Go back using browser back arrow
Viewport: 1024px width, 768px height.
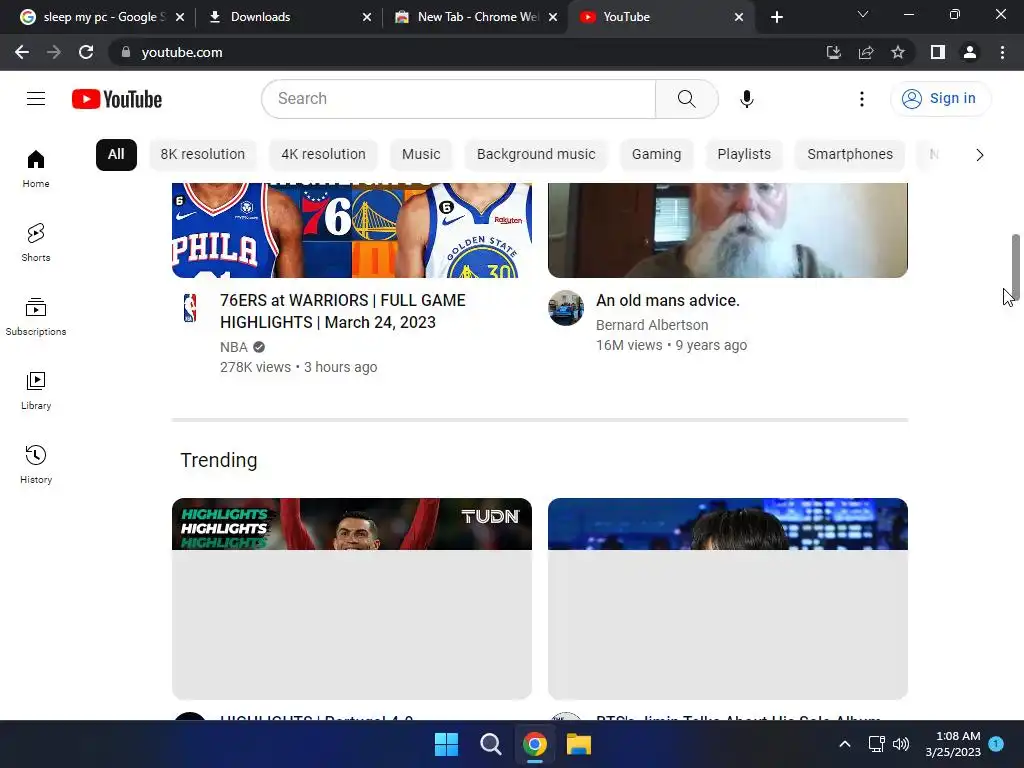(x=22, y=52)
